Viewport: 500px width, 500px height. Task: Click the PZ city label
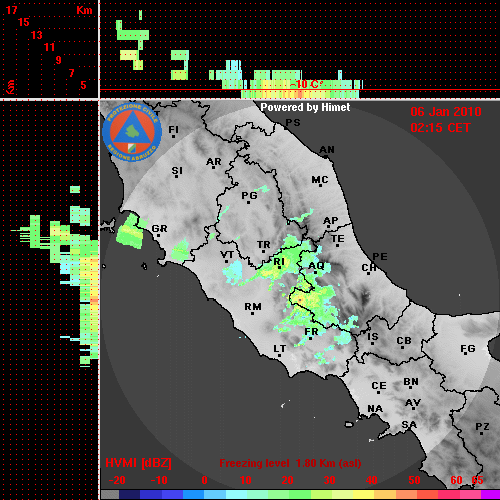(x=482, y=426)
